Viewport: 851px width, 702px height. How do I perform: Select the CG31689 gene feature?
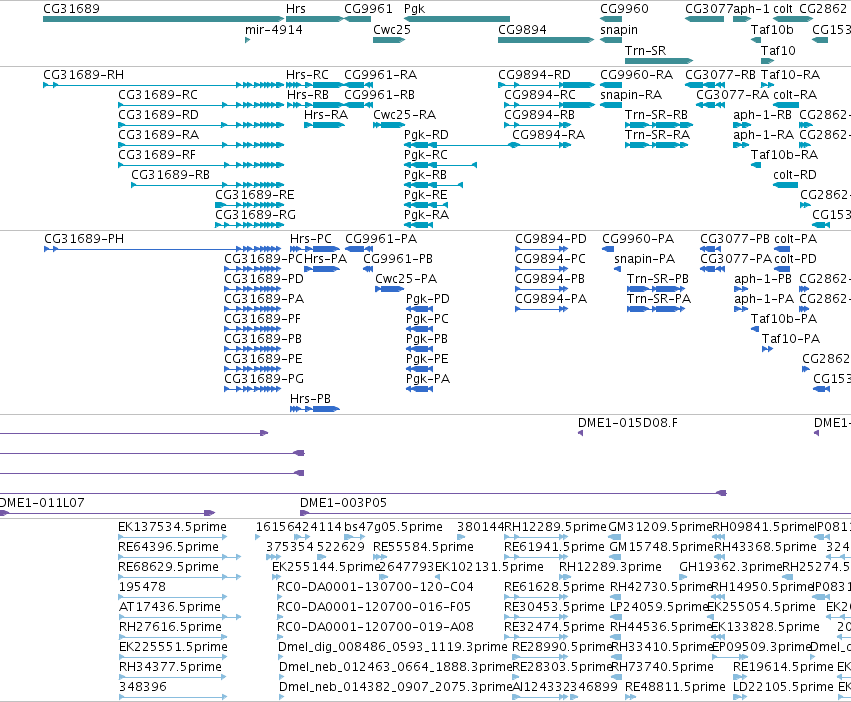click(x=164, y=19)
